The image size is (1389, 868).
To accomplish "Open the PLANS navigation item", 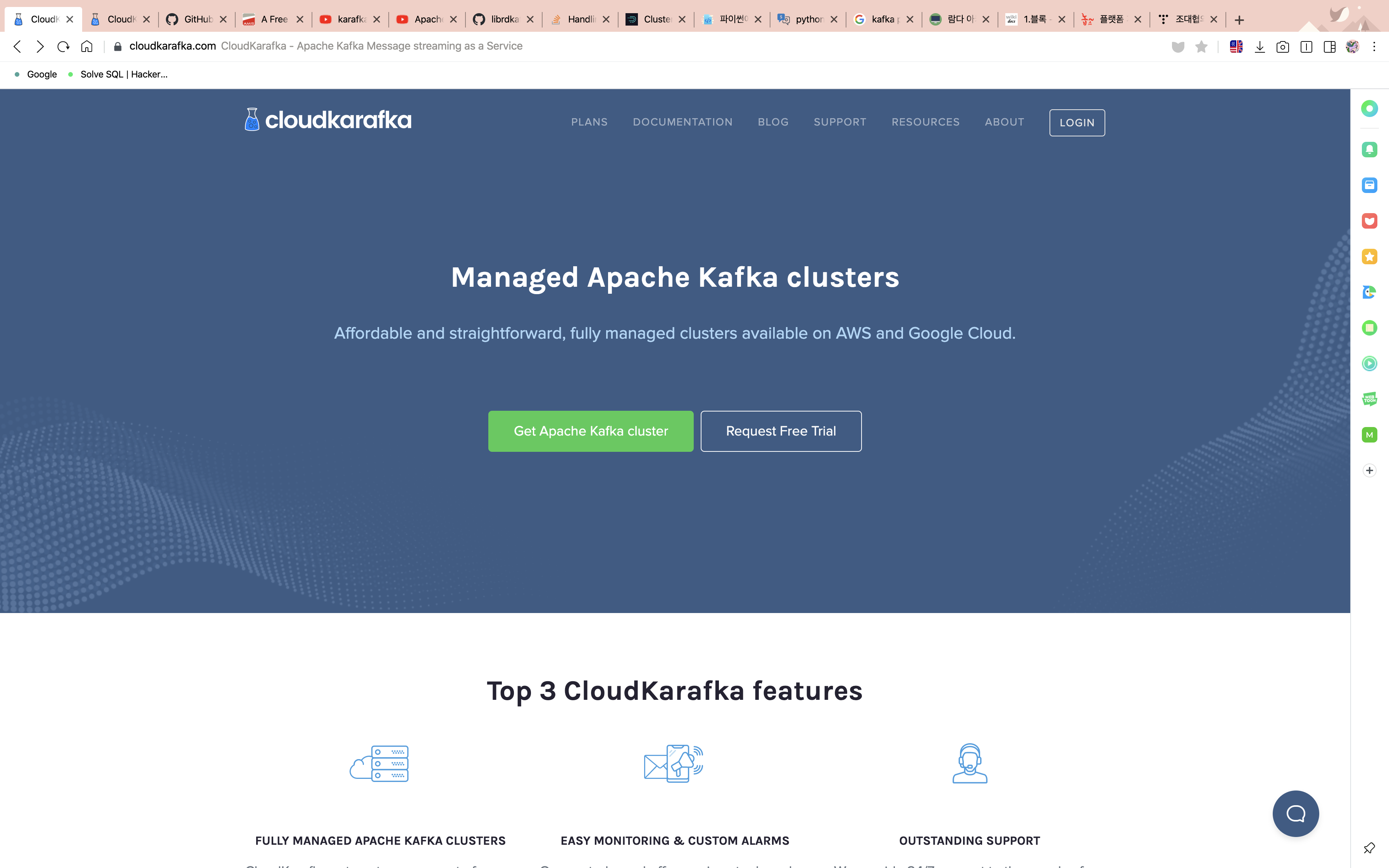I will pyautogui.click(x=589, y=122).
